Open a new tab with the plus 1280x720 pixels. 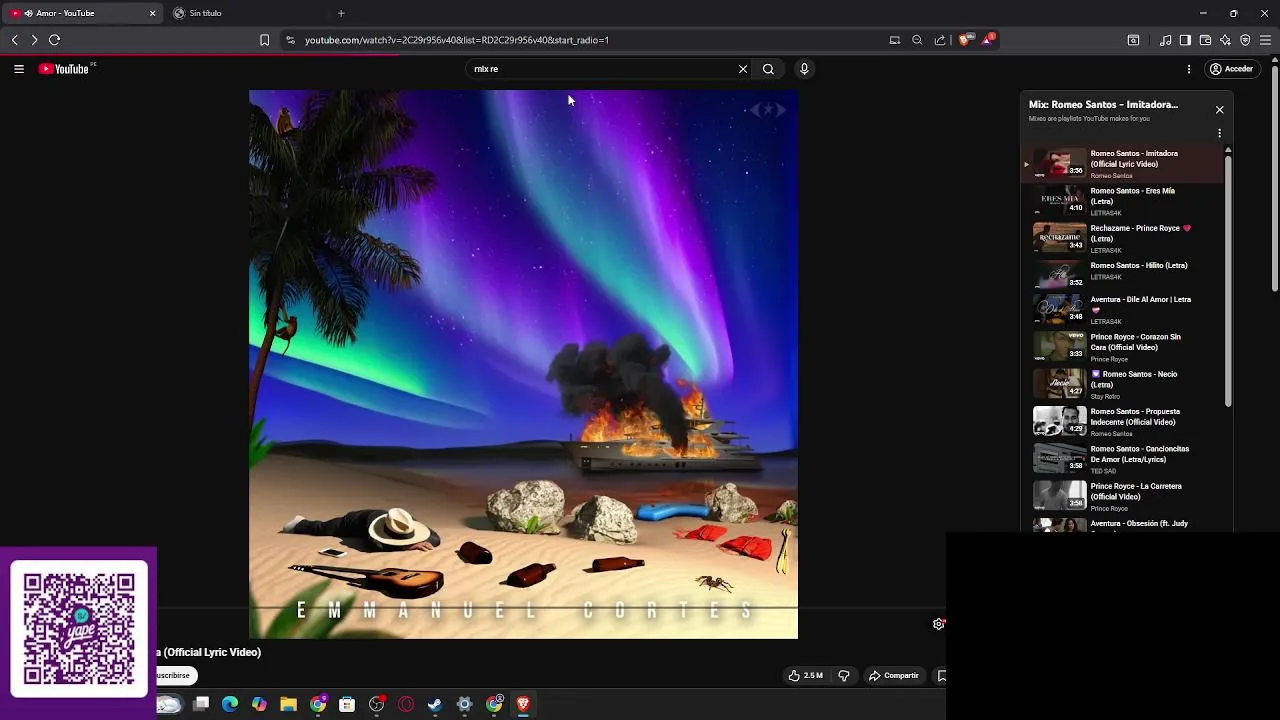341,13
